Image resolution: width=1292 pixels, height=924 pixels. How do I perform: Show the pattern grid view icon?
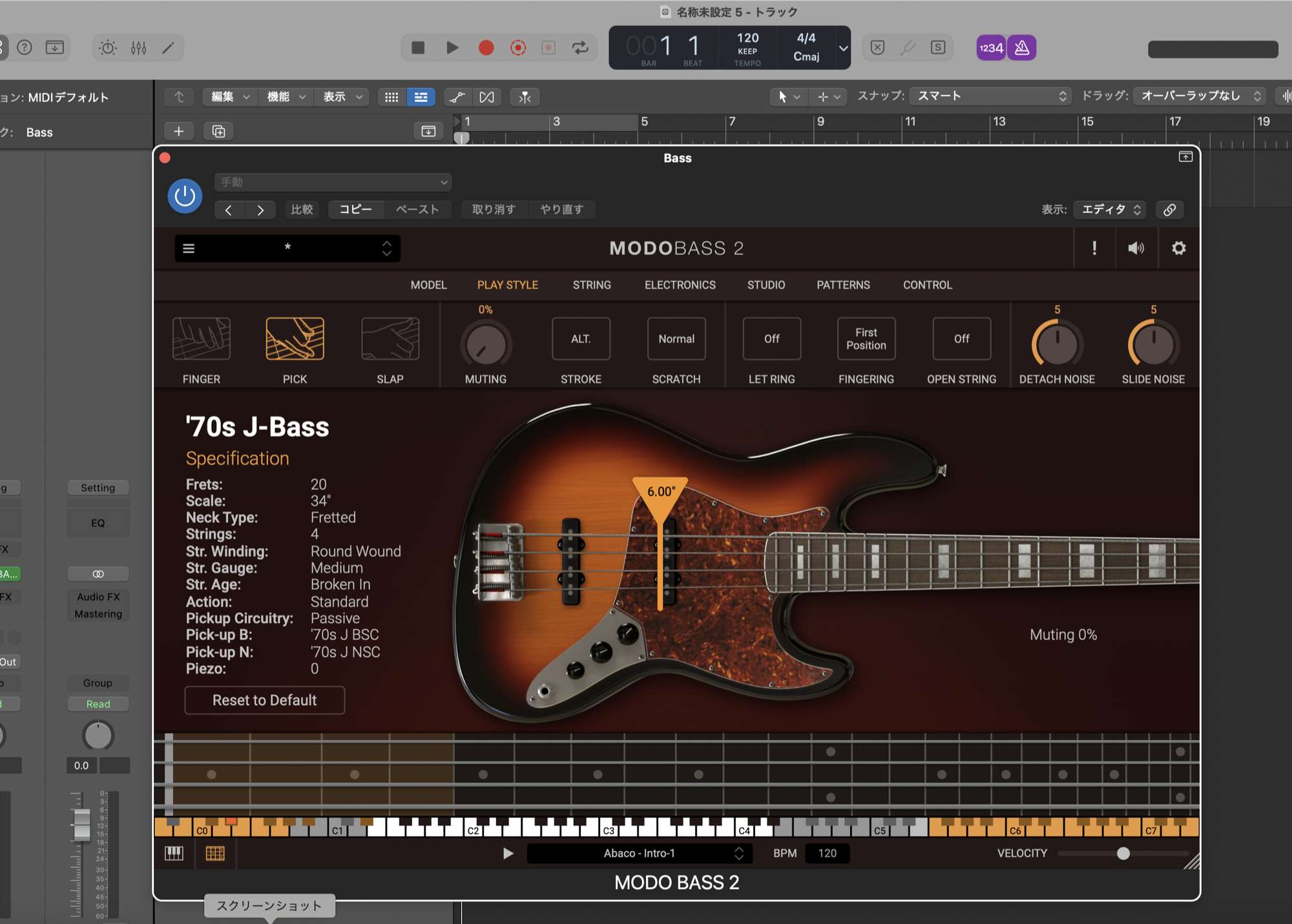pos(215,854)
